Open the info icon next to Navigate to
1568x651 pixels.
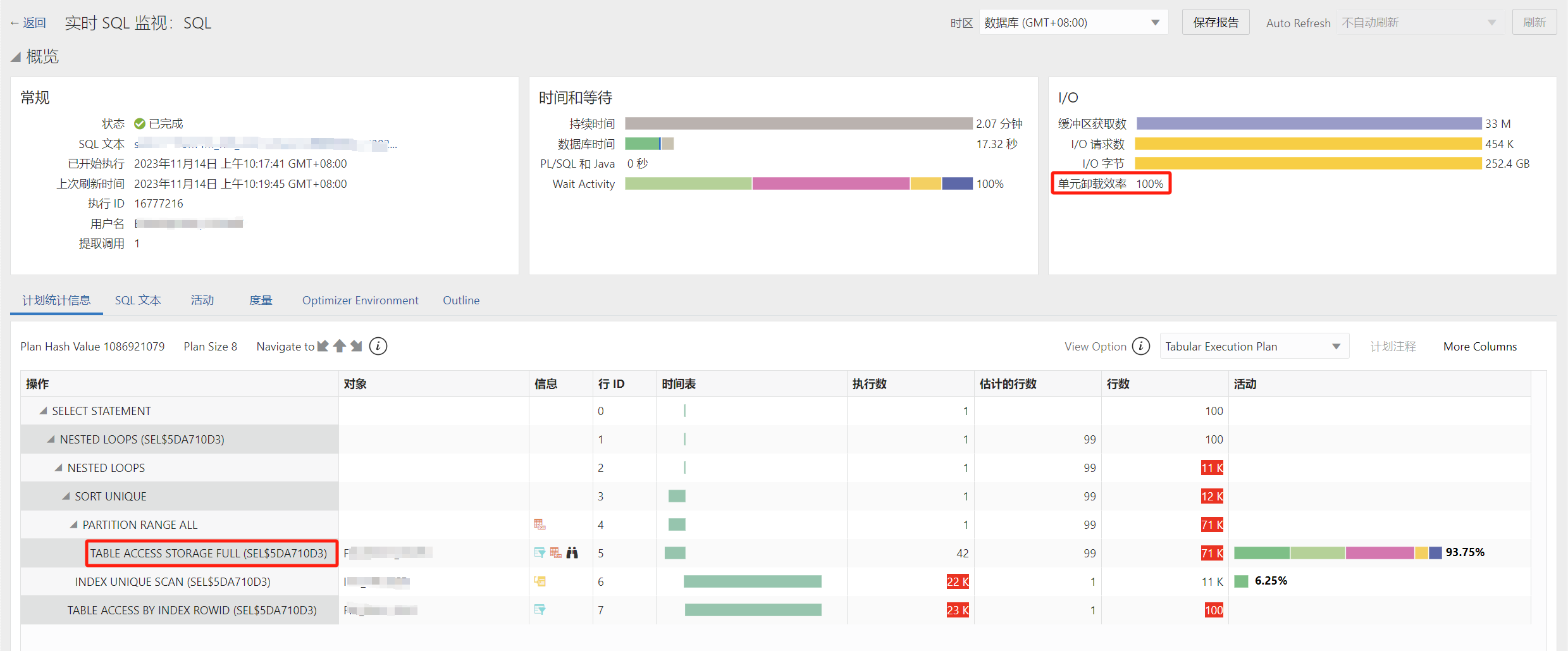click(x=378, y=346)
